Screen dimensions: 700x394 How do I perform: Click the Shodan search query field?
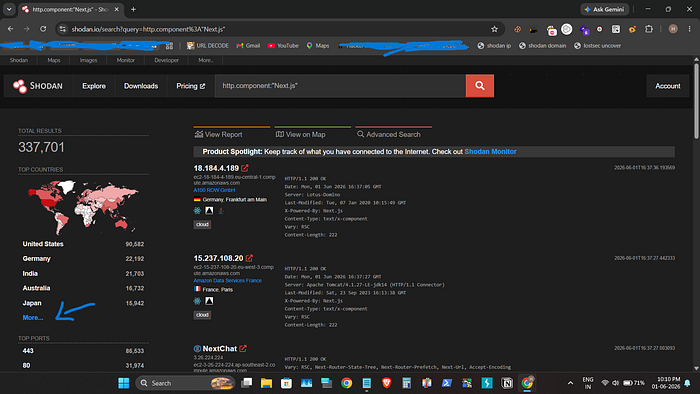point(340,86)
